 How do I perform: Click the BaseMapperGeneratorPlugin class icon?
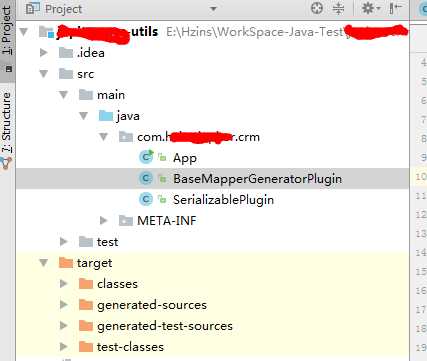146,178
